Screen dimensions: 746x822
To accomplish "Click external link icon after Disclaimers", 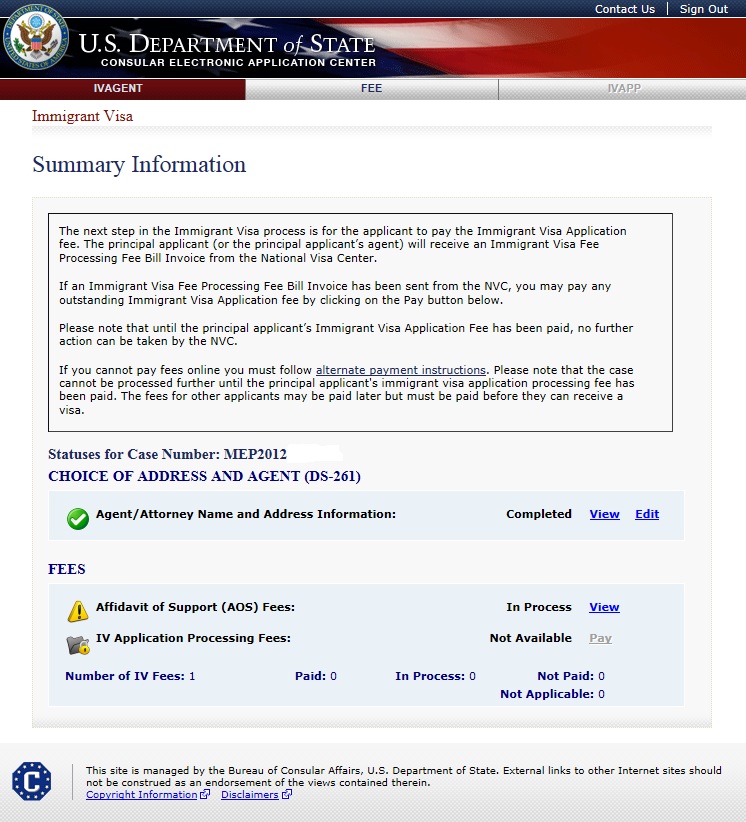I will click(287, 794).
